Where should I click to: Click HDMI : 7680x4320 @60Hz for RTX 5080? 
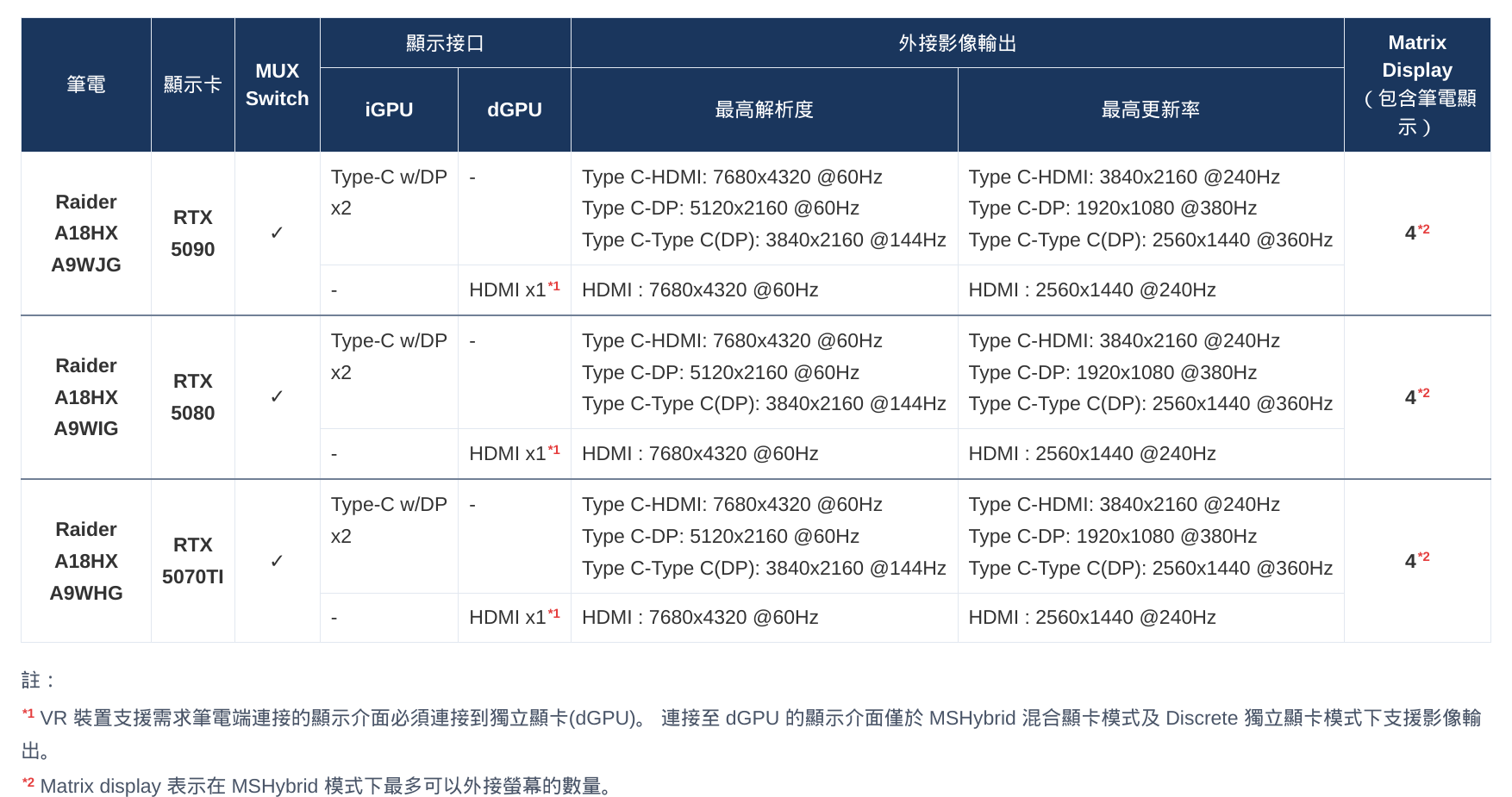pos(700,453)
